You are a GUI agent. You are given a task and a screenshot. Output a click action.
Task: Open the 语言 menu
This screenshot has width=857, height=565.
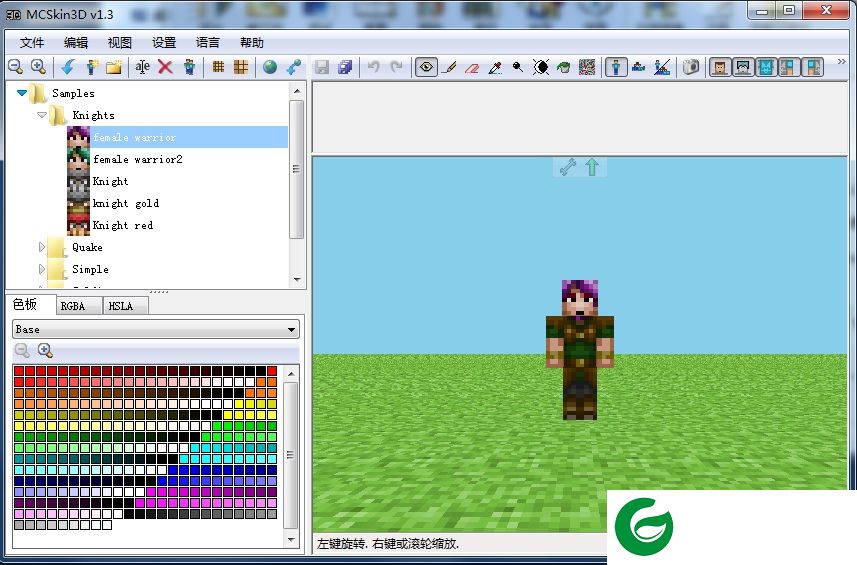[x=208, y=43]
